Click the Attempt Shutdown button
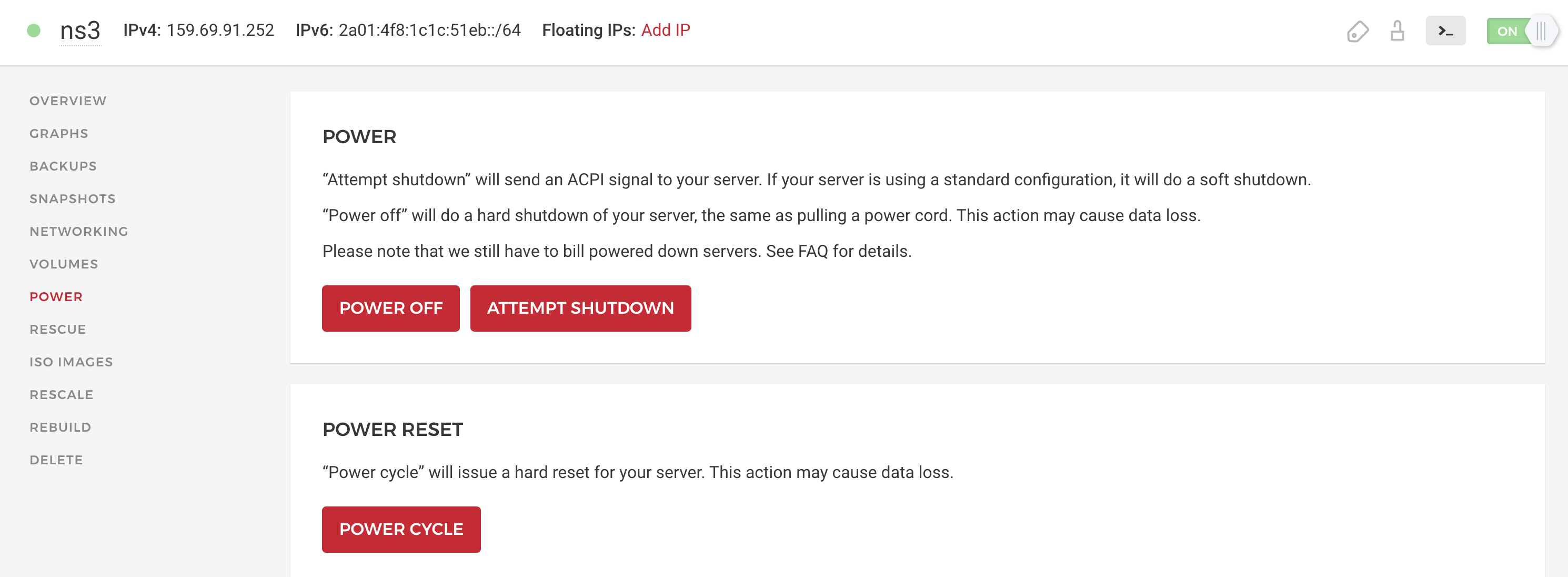Screen dimensions: 1568x577 (x=580, y=309)
